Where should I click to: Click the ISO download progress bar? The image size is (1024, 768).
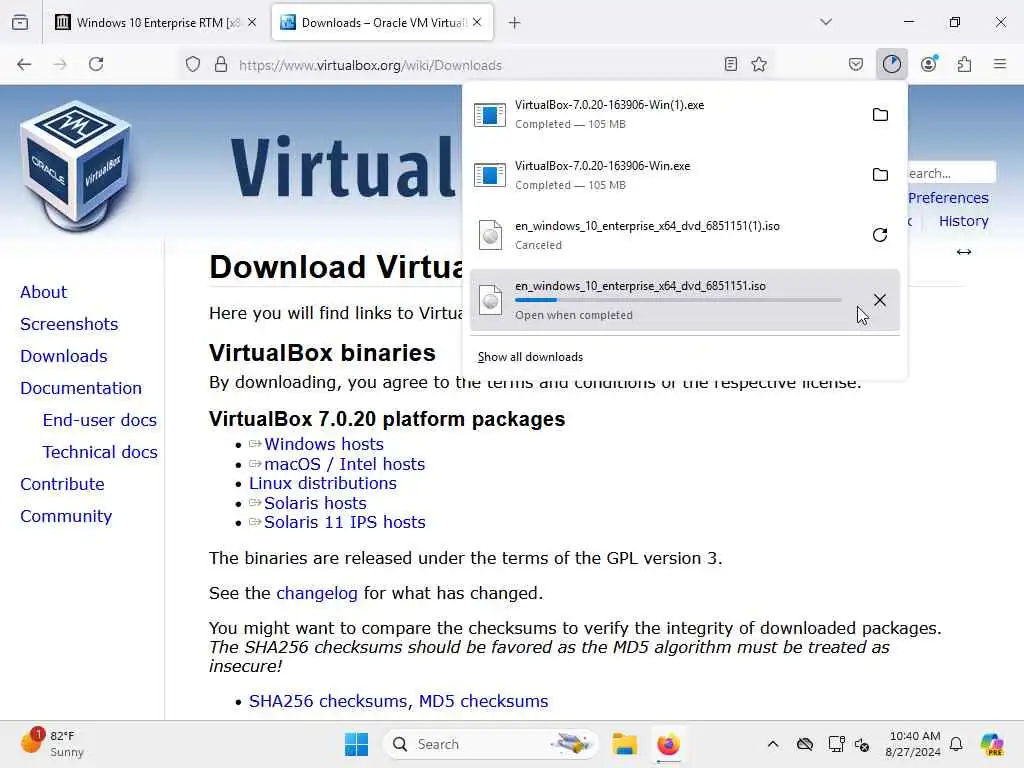click(678, 300)
